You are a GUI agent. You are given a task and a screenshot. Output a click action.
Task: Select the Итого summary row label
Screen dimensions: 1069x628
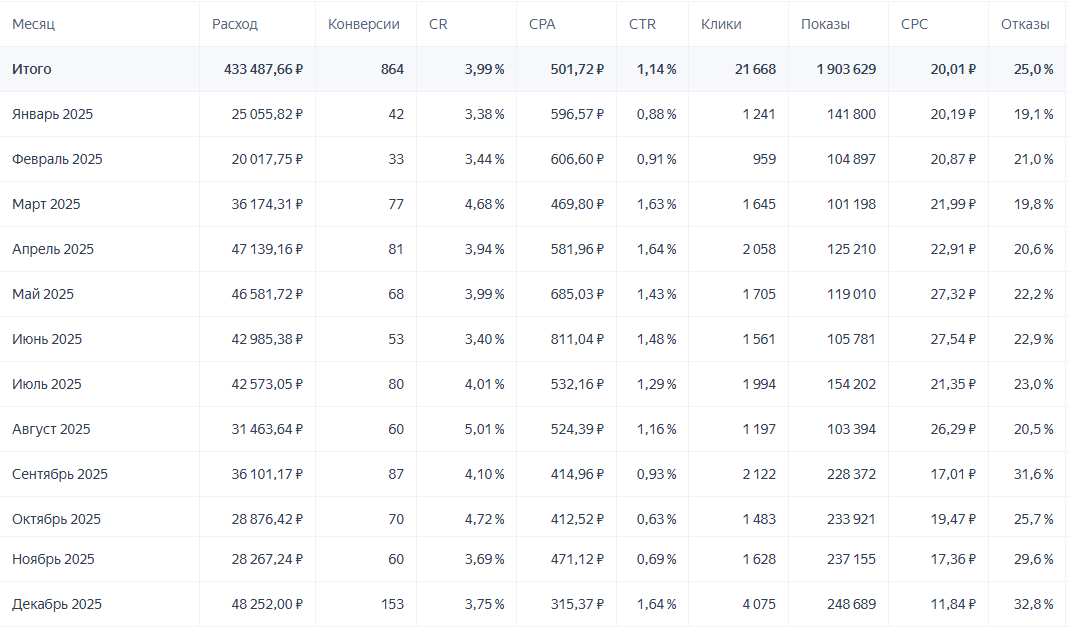pyautogui.click(x=32, y=69)
